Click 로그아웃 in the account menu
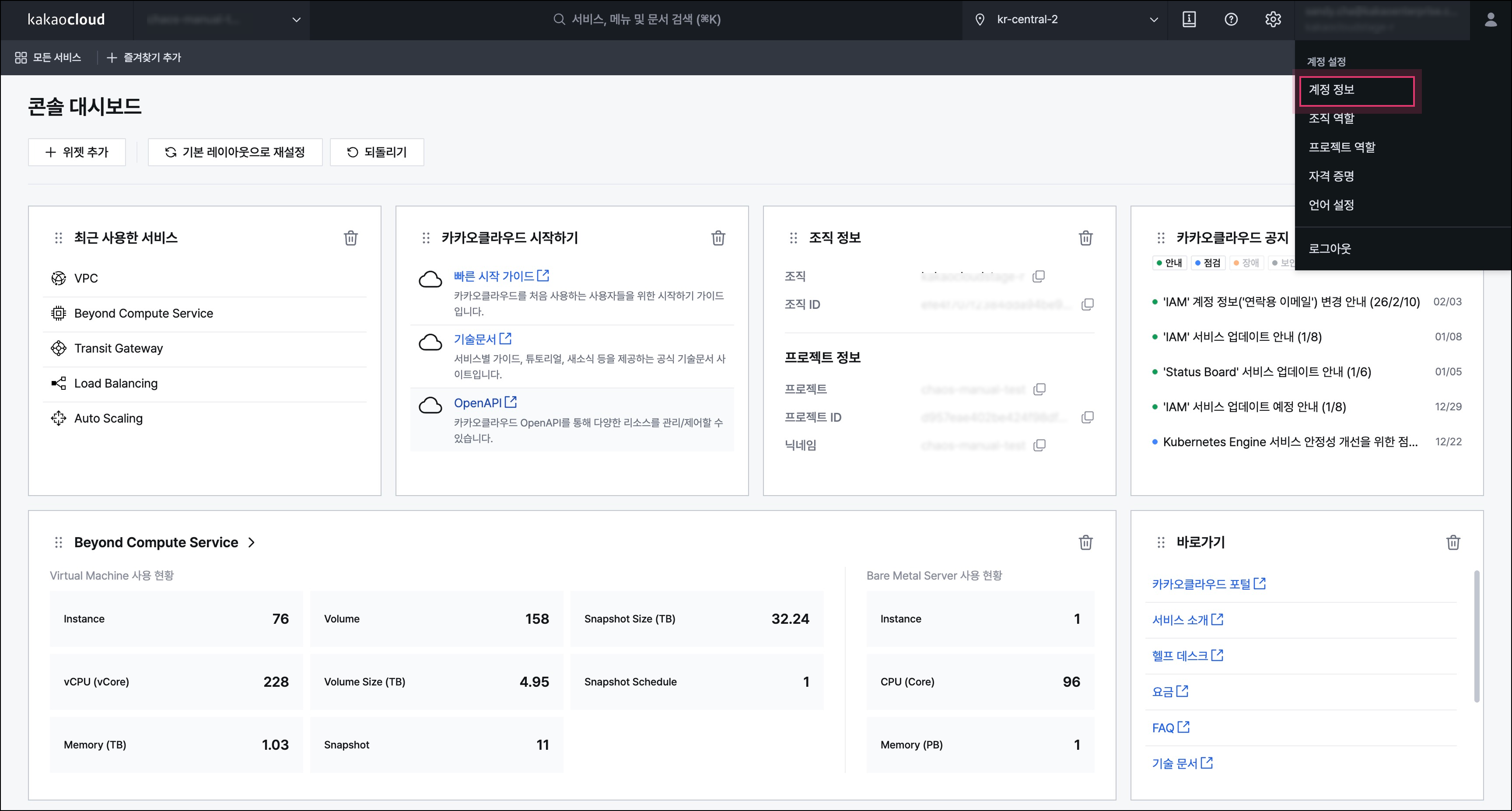This screenshot has width=1512, height=811. pyautogui.click(x=1330, y=248)
